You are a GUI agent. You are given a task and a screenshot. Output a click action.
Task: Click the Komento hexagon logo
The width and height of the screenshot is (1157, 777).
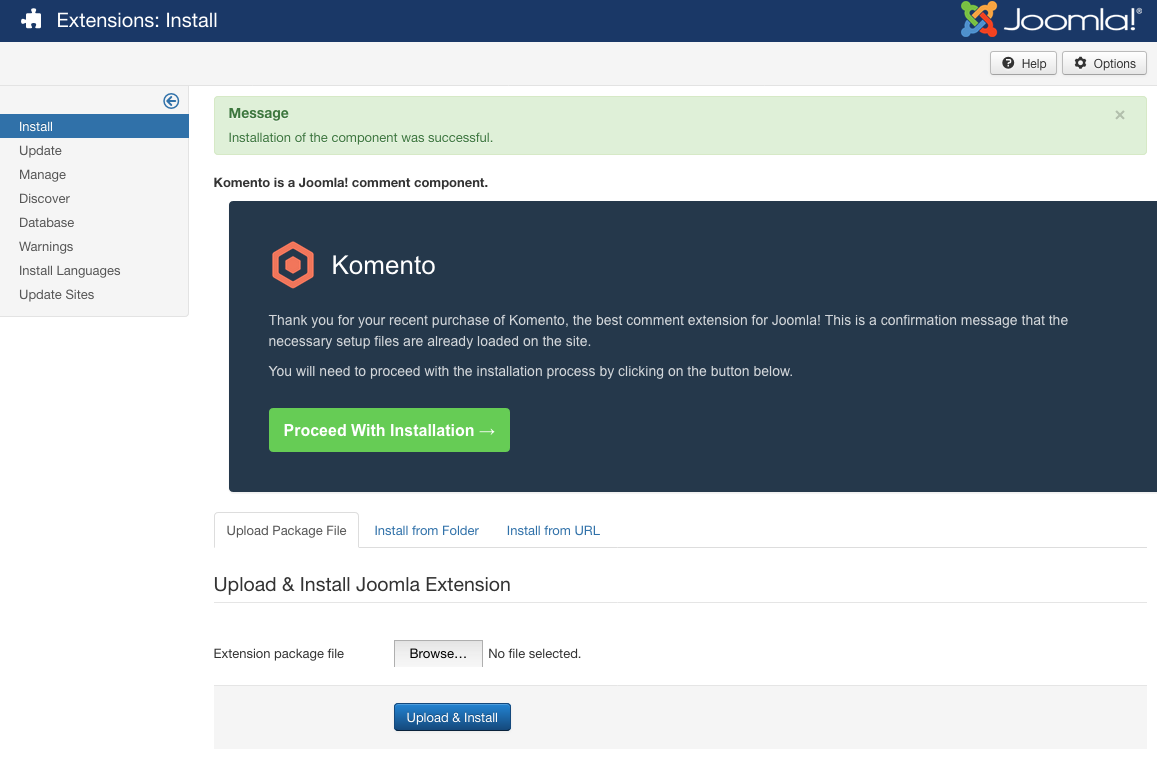(293, 265)
